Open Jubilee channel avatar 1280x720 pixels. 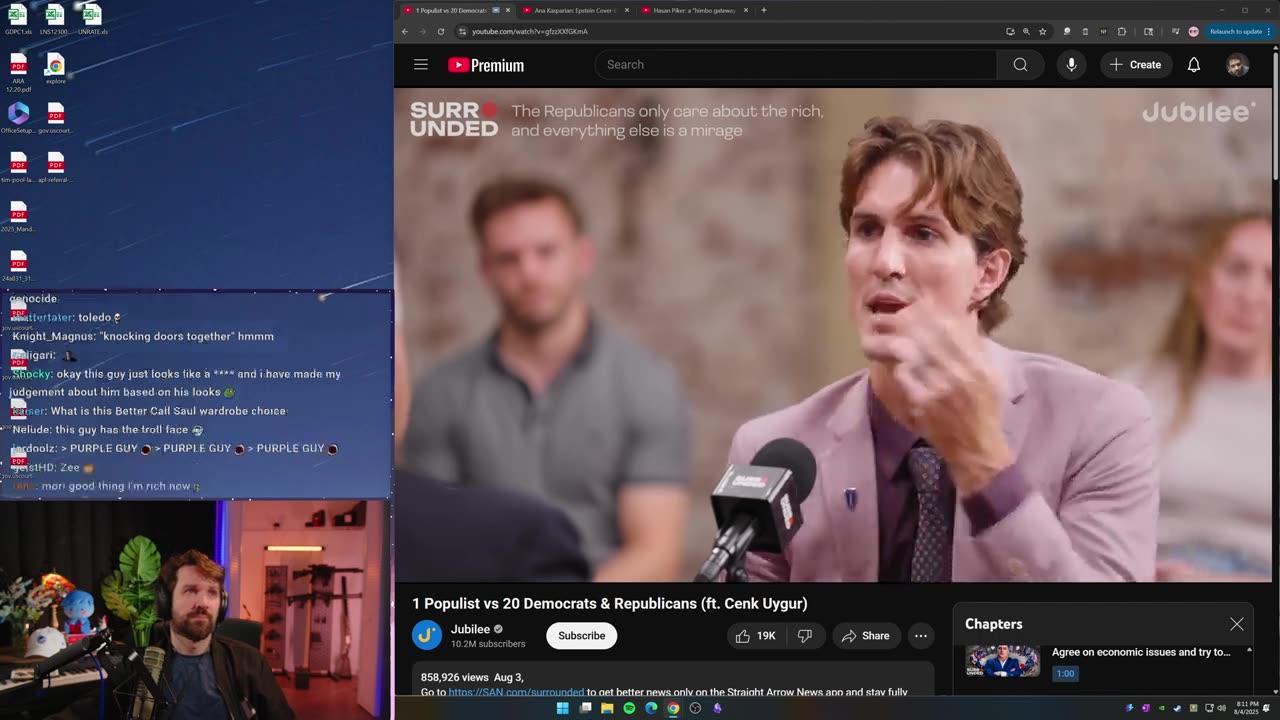(427, 635)
